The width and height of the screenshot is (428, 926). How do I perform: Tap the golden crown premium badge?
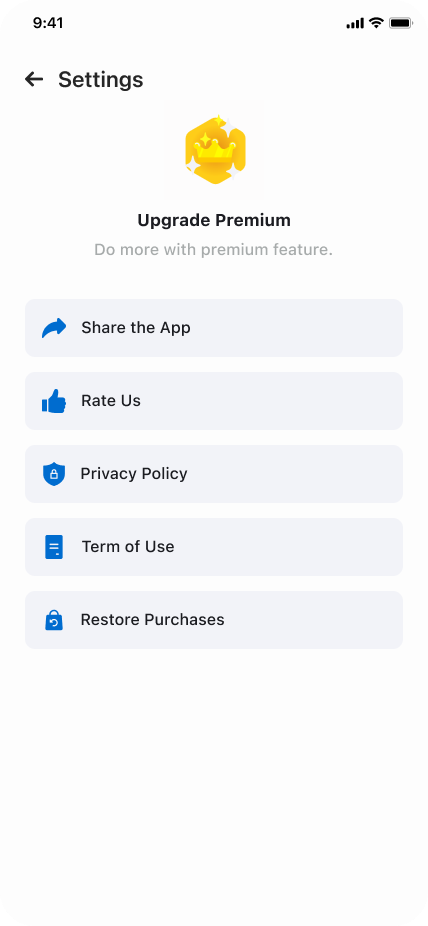pyautogui.click(x=215, y=150)
